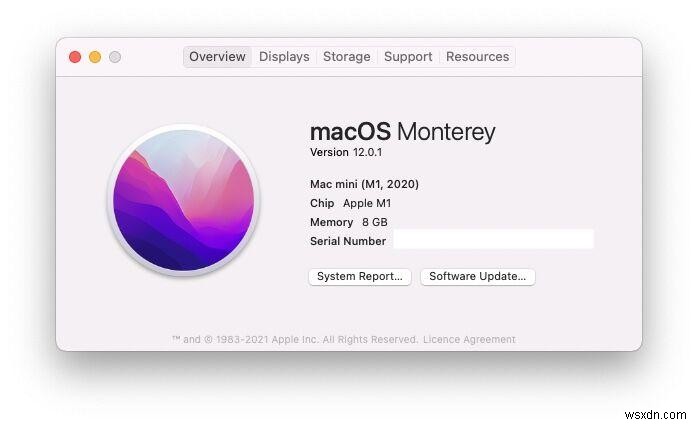Click the macOS Monterey wallpaper logo
The height and width of the screenshot is (425, 698).
point(184,200)
